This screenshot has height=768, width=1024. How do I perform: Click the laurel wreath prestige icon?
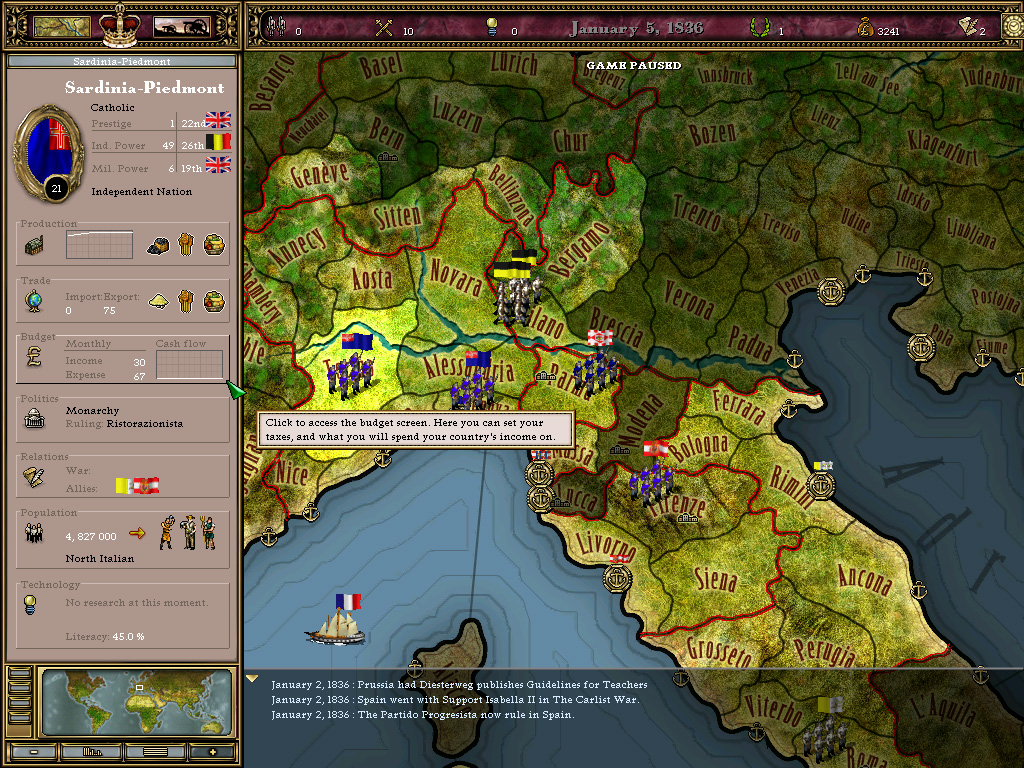760,27
